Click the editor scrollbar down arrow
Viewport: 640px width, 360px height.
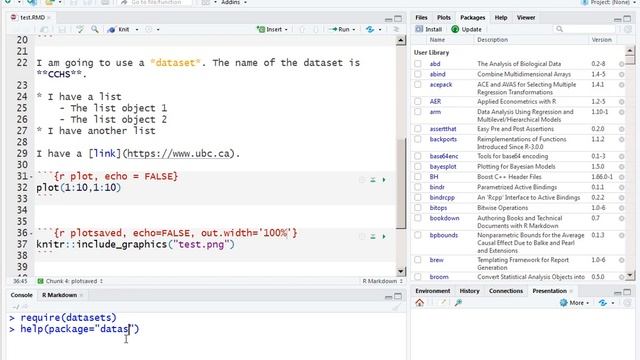[400, 271]
